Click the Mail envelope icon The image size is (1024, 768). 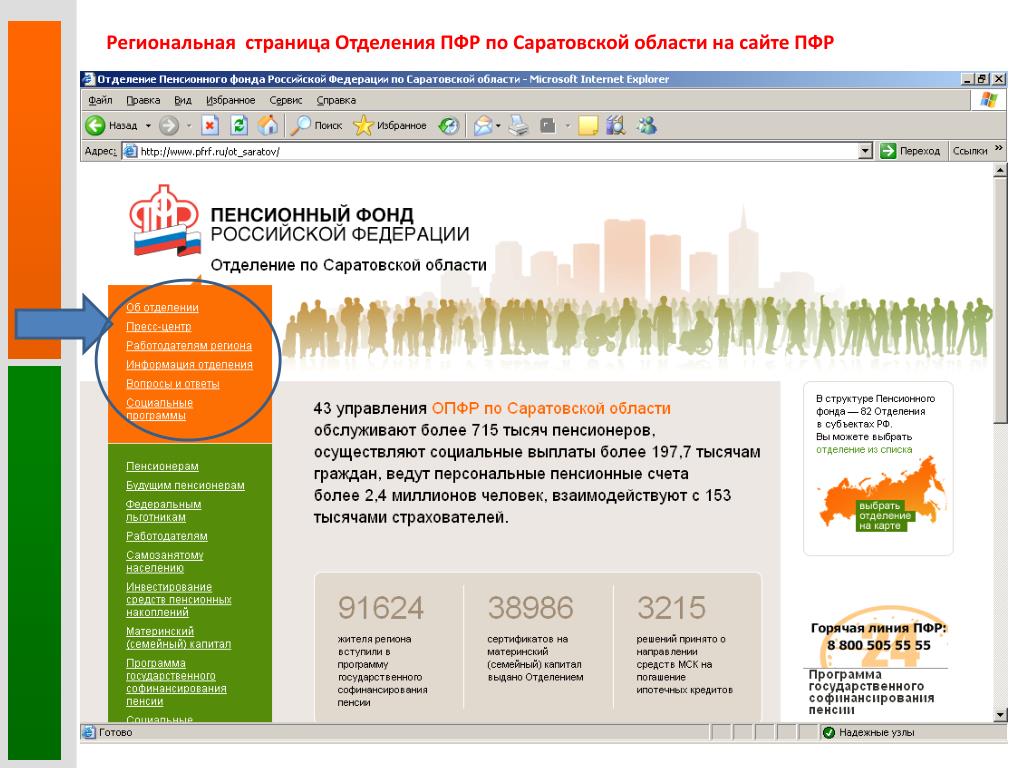[483, 125]
